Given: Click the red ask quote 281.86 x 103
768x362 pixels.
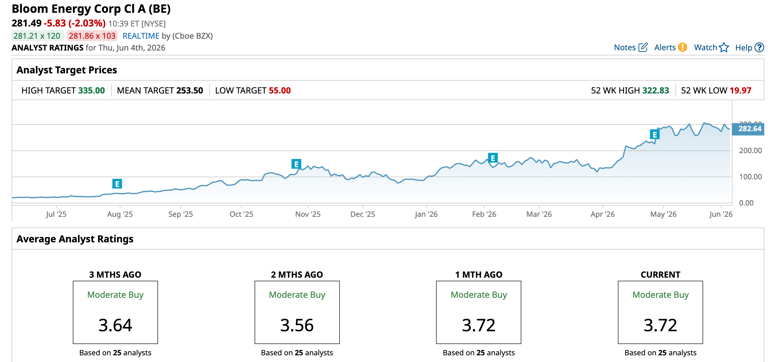Looking at the screenshot, I should point(93,36).
